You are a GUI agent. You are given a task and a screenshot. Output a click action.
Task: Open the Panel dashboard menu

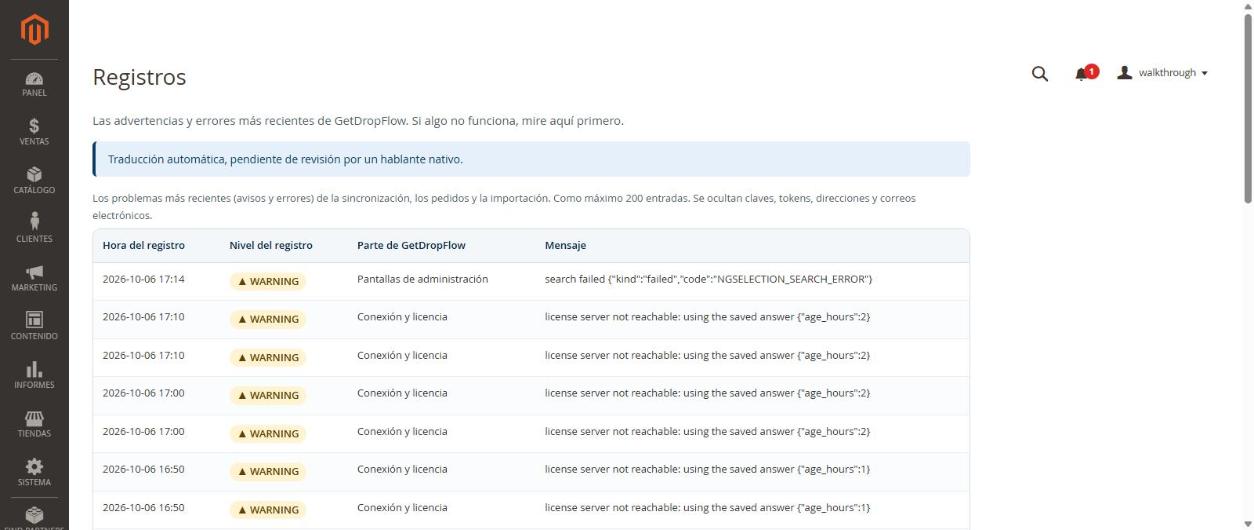pyautogui.click(x=34, y=84)
